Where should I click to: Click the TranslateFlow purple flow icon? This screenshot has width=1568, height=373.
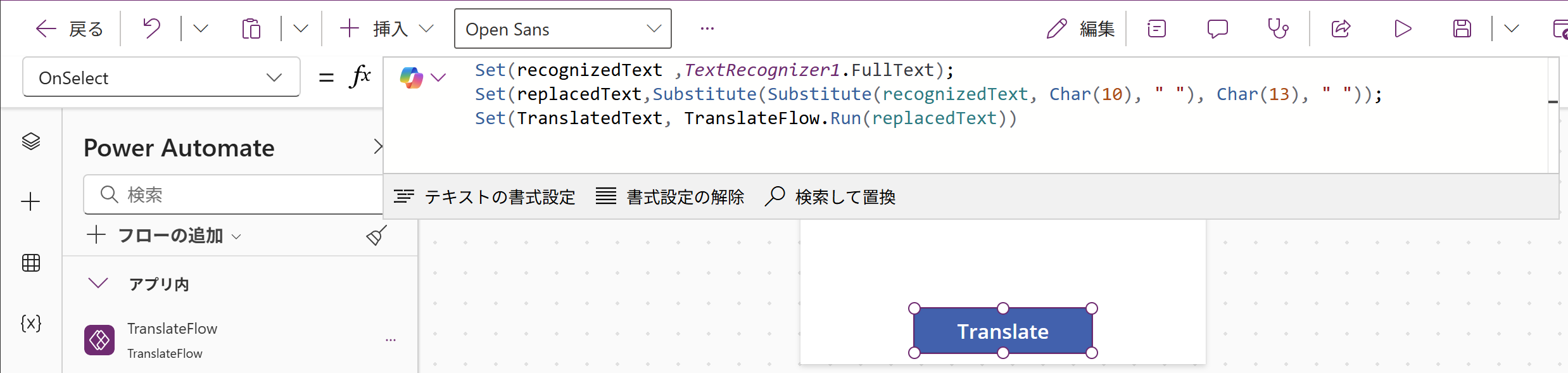click(99, 340)
